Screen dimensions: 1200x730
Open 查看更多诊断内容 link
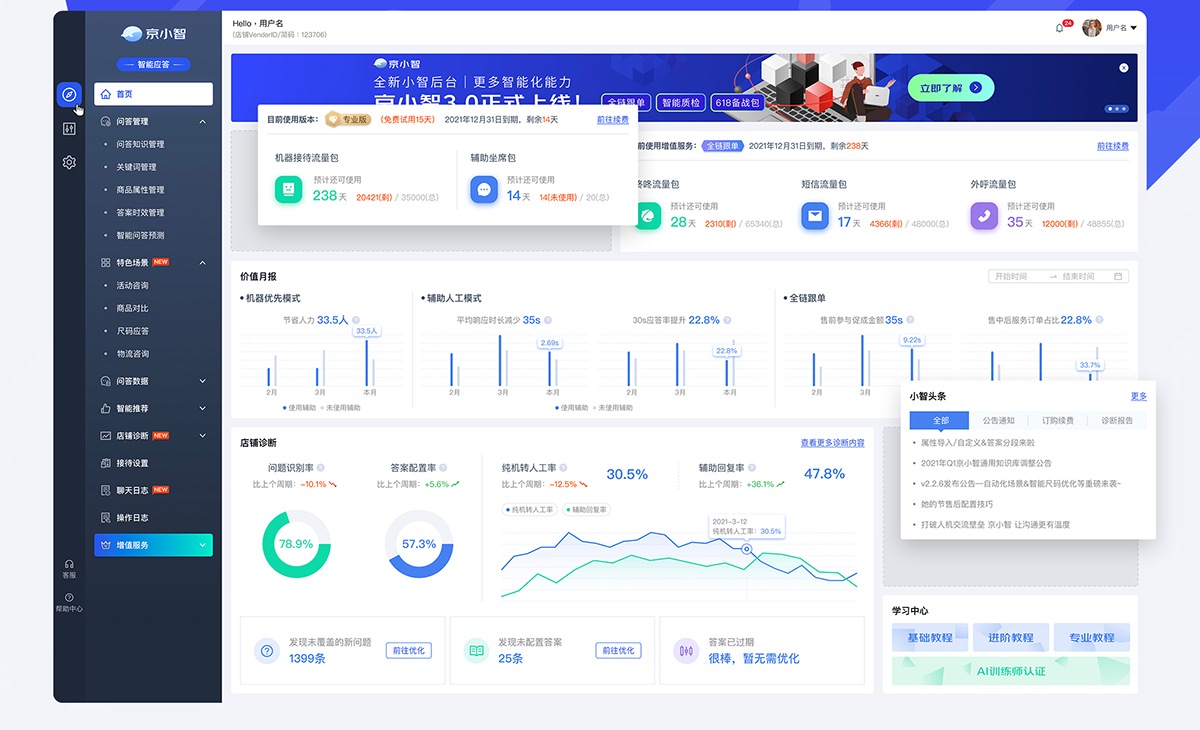832,443
